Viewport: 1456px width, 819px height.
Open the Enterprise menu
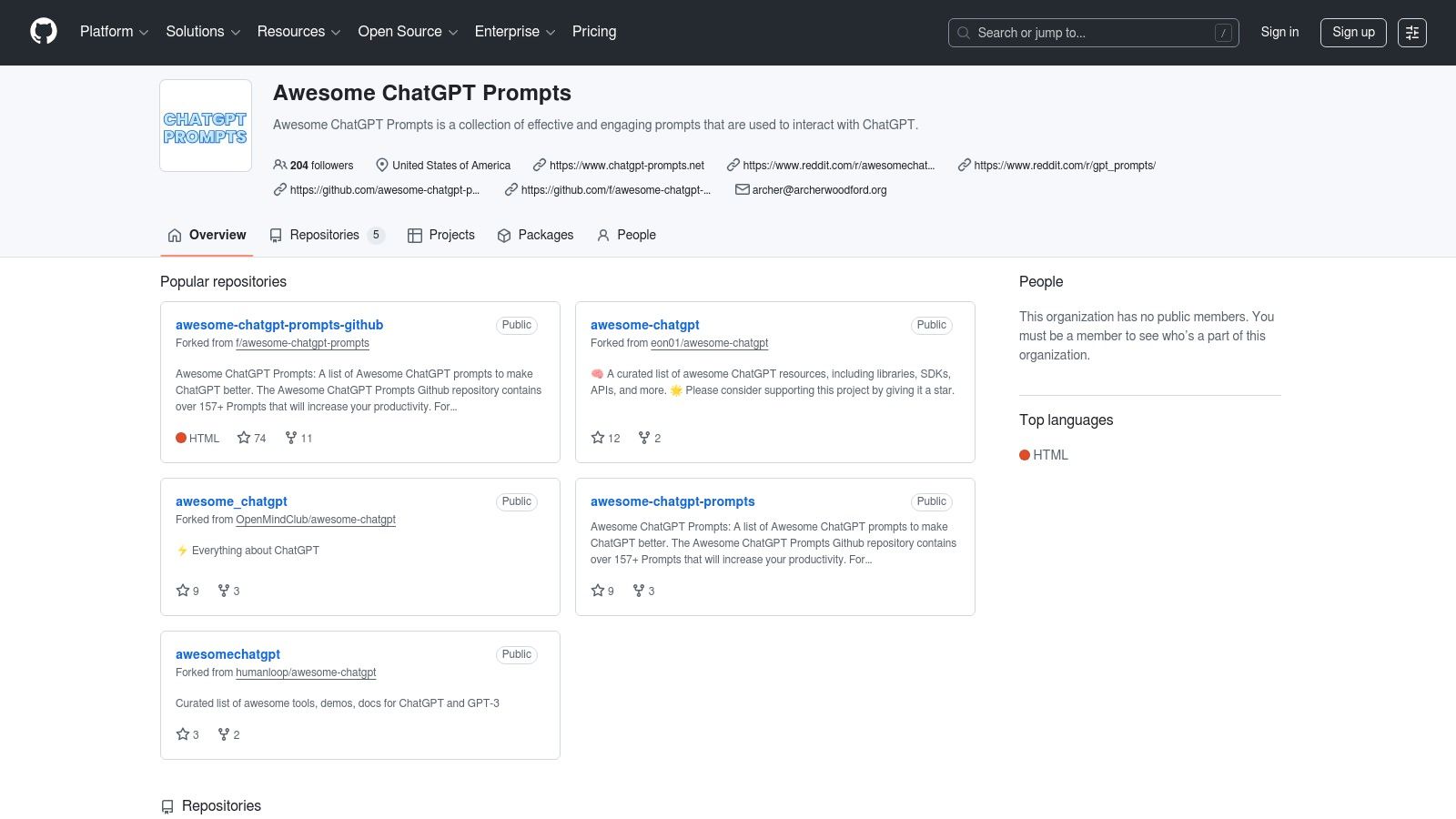(513, 32)
